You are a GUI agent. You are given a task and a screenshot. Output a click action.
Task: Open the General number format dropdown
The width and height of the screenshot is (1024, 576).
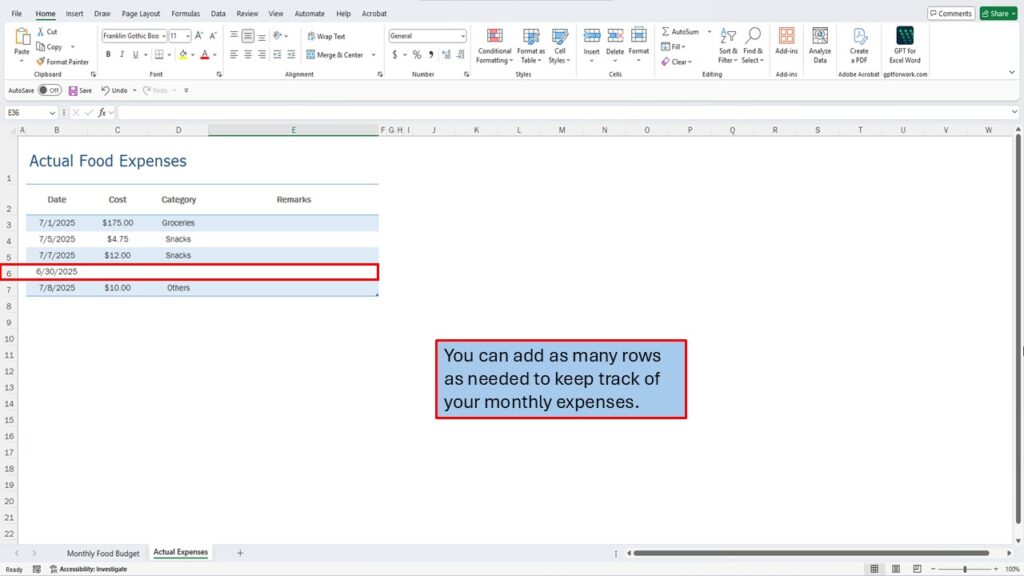pos(461,36)
